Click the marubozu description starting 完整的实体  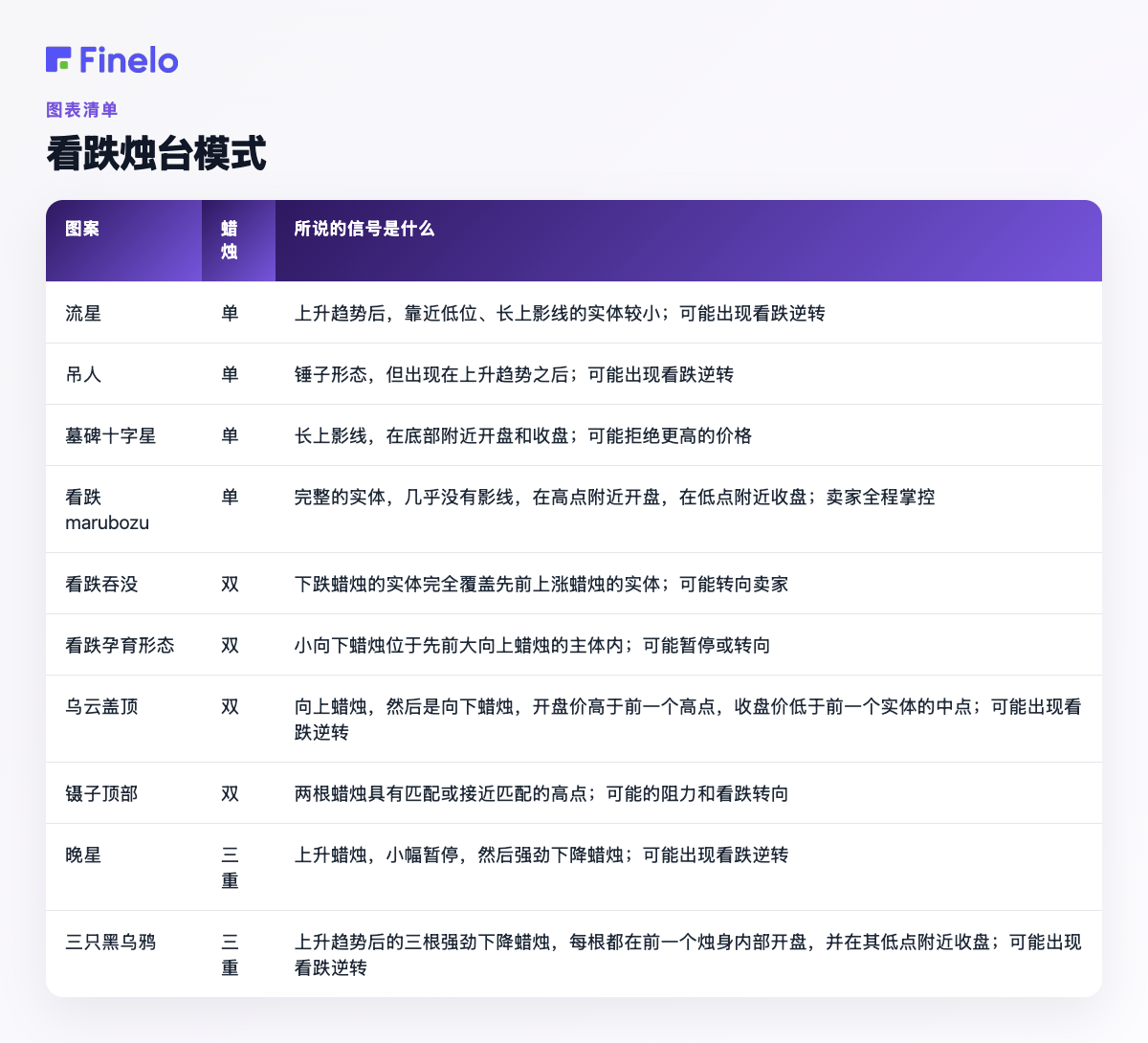coord(615,497)
